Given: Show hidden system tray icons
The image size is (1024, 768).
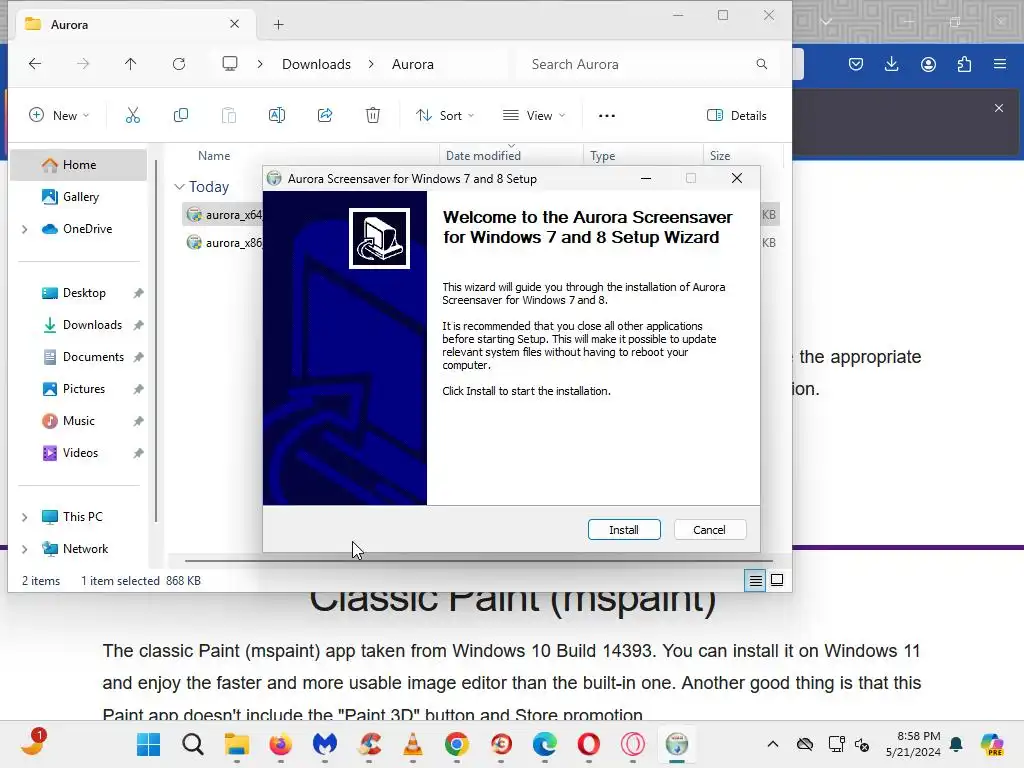Looking at the screenshot, I should click(773, 744).
